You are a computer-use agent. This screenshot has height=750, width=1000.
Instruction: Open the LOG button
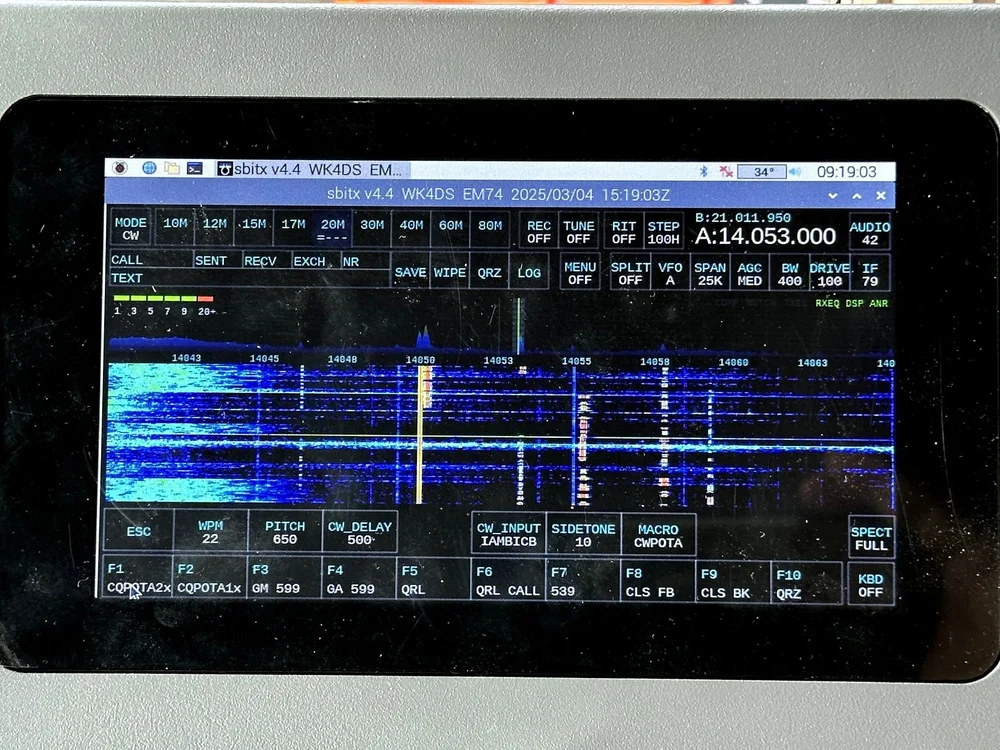pos(529,273)
